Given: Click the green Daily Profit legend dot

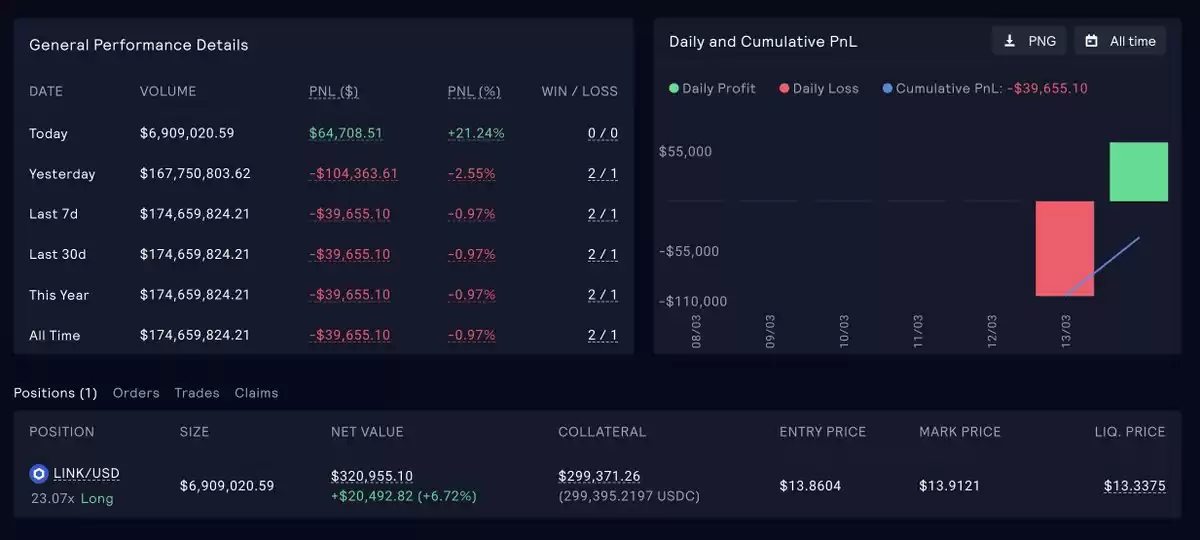Looking at the screenshot, I should coord(674,88).
